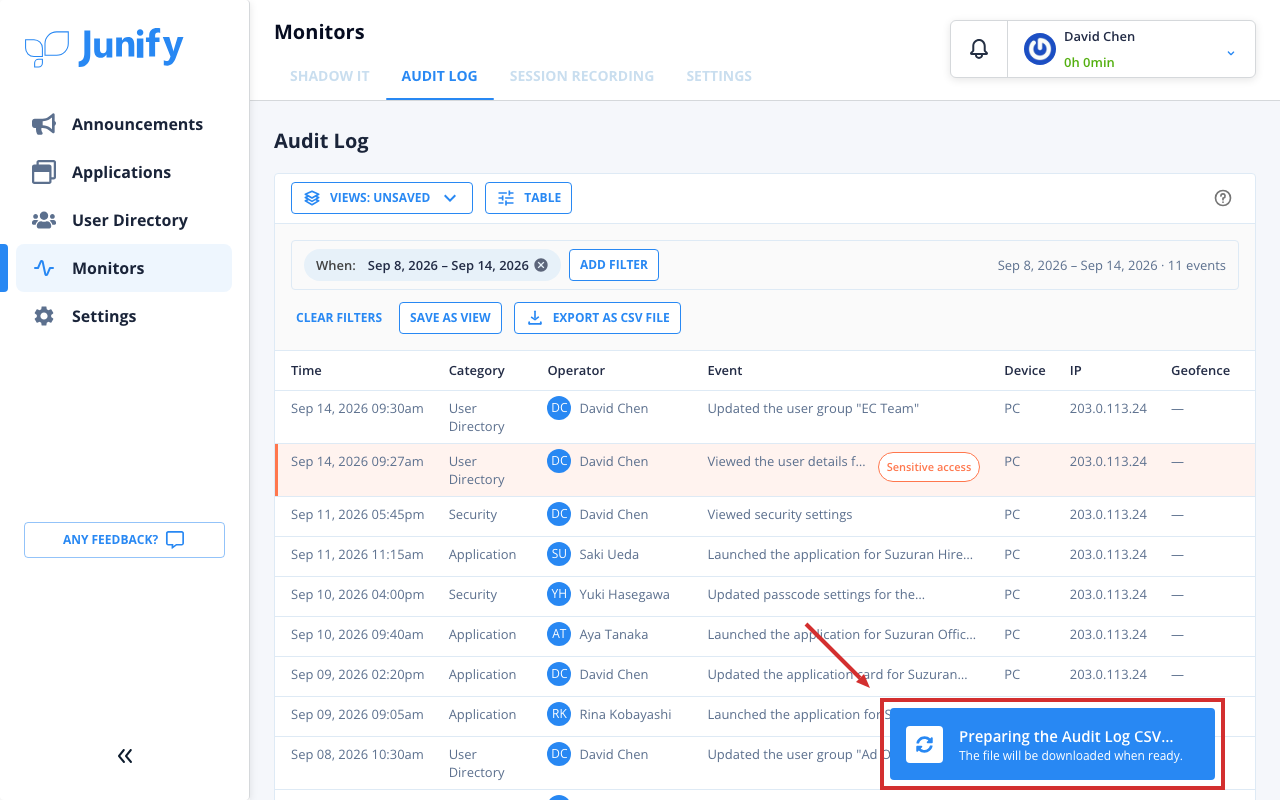Click Saki Ueda's SU avatar
The image size is (1280, 800).
coord(559,554)
